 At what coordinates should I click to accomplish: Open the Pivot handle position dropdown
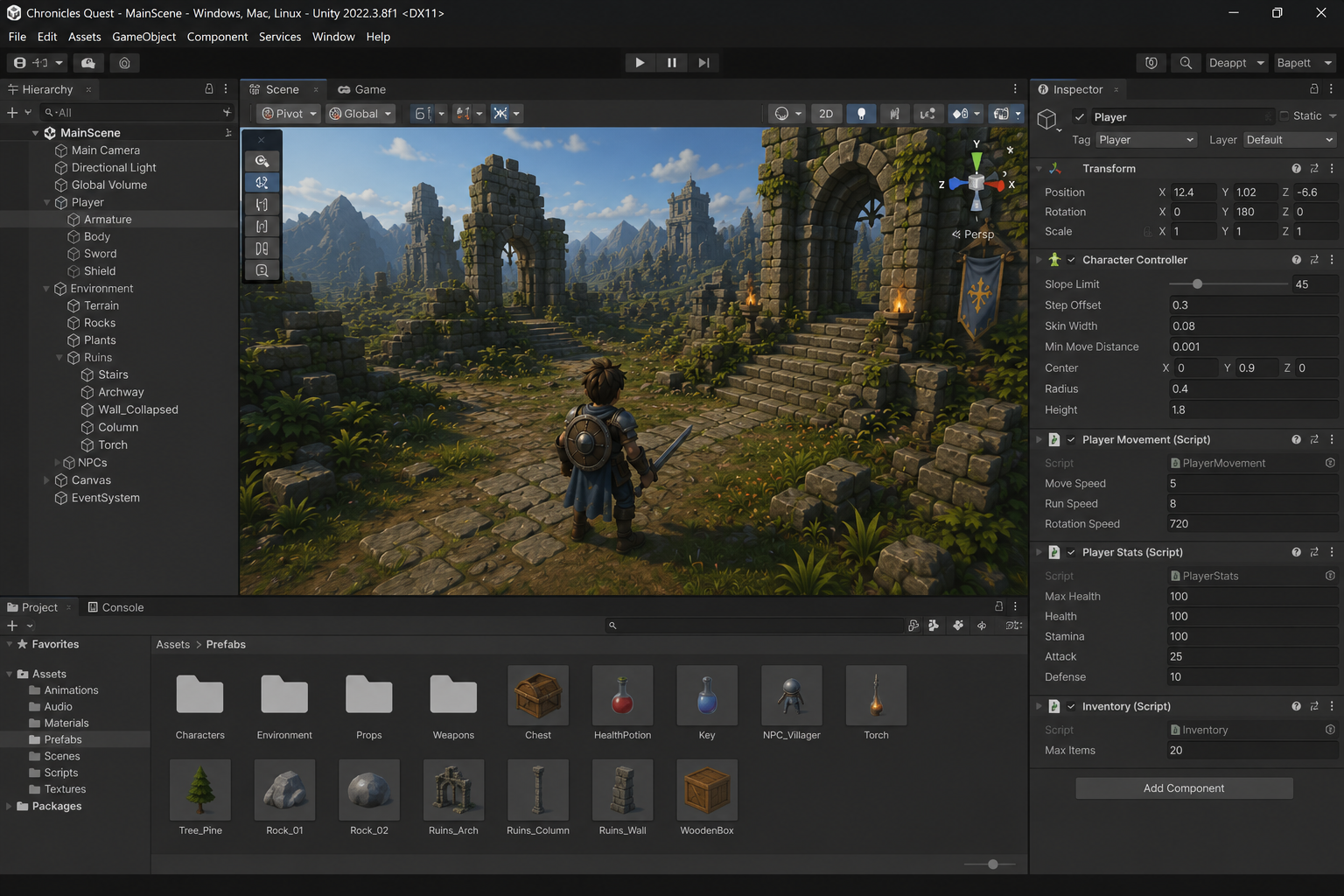[289, 114]
